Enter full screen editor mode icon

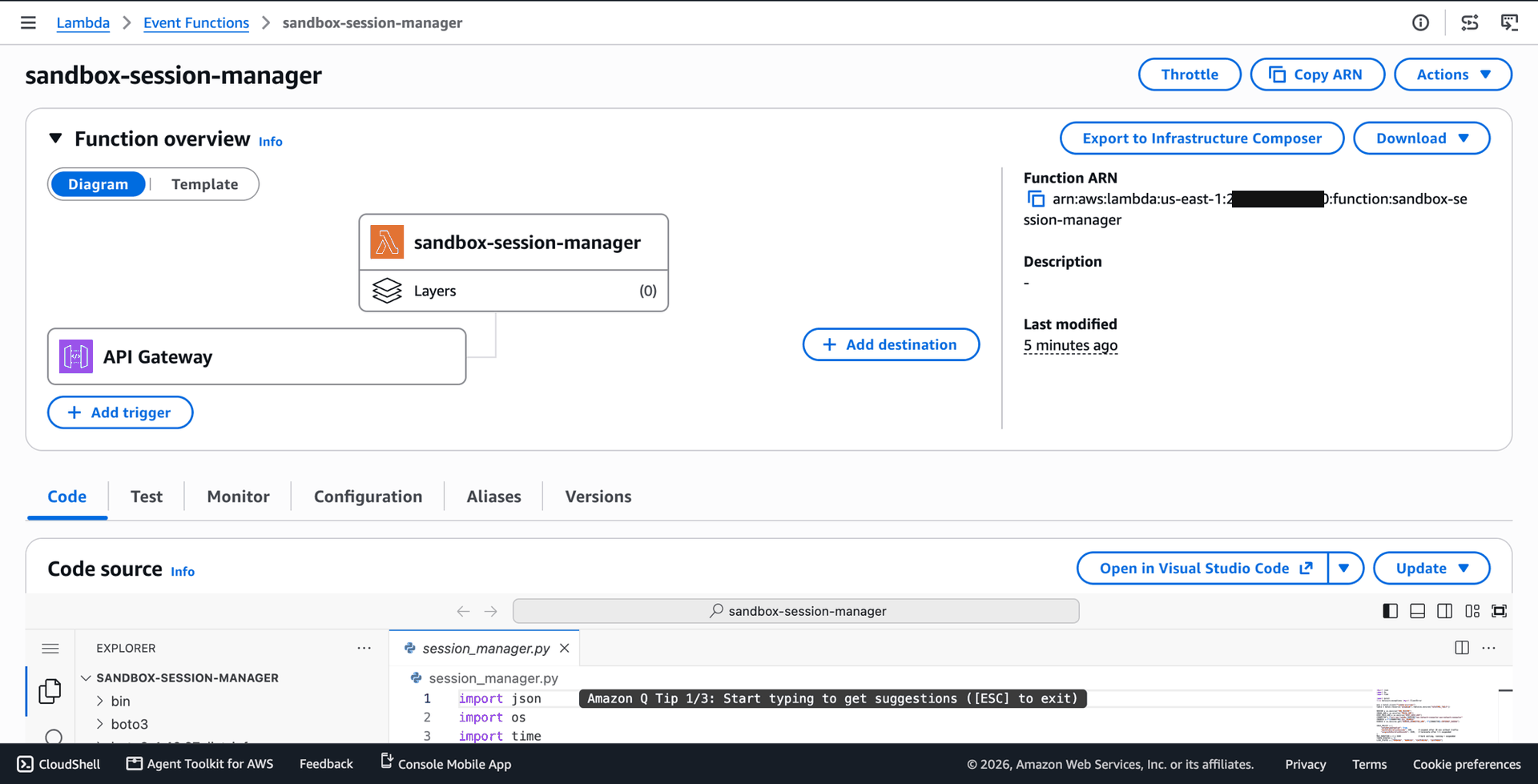click(x=1500, y=611)
